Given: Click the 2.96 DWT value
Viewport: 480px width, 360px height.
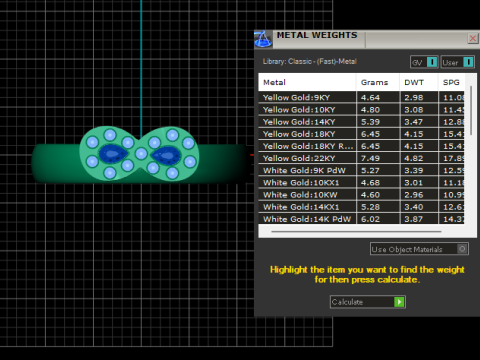Looking at the screenshot, I should pos(414,195).
